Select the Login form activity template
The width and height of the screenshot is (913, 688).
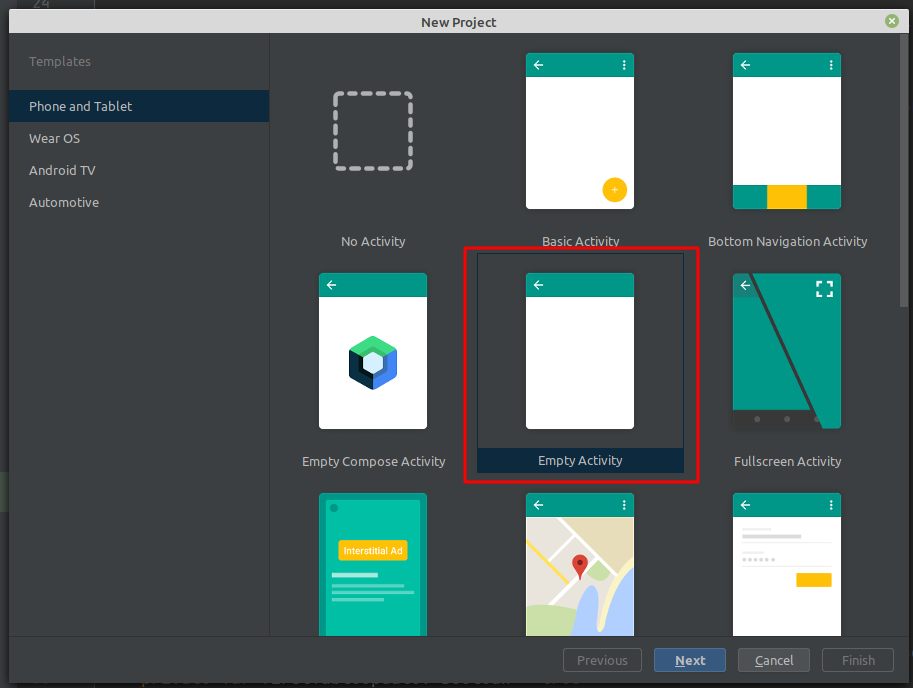pos(787,563)
